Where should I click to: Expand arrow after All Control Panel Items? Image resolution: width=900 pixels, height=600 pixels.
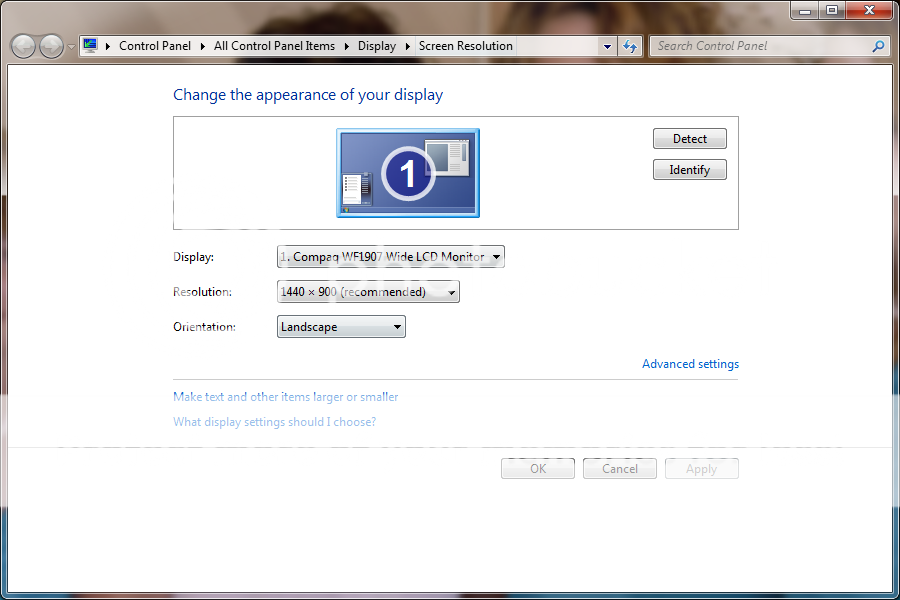point(347,47)
